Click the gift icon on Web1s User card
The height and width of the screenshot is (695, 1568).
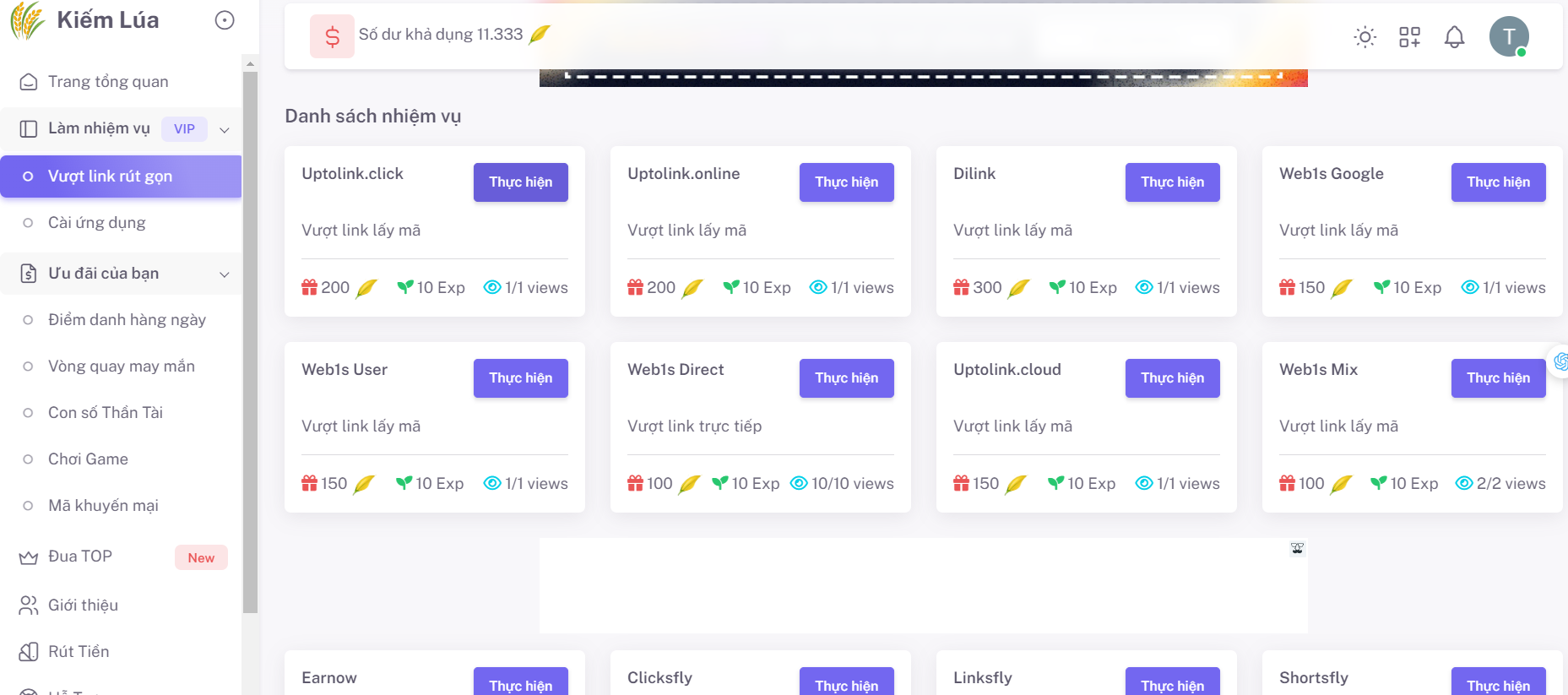pos(310,483)
